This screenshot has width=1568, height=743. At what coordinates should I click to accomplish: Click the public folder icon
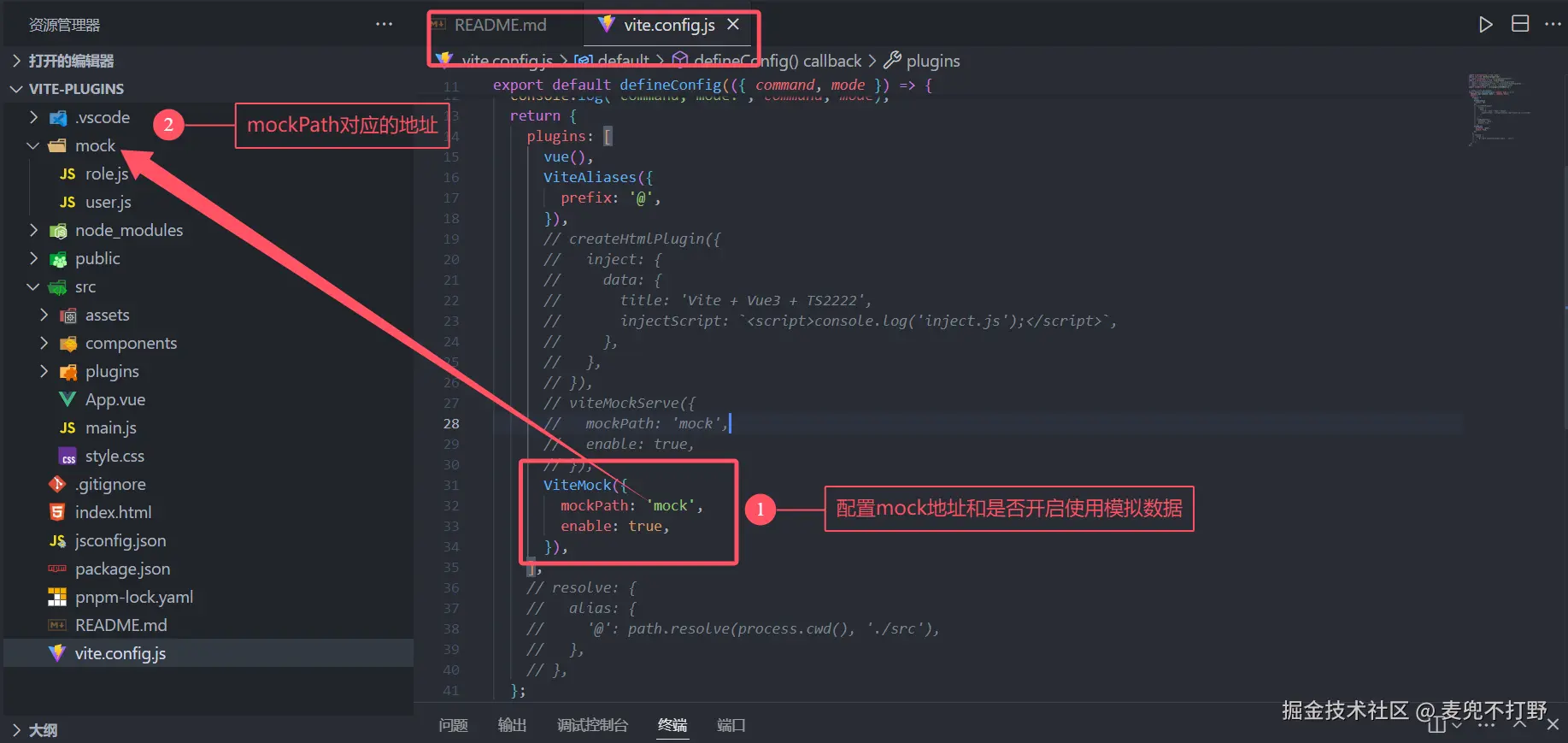pos(57,258)
